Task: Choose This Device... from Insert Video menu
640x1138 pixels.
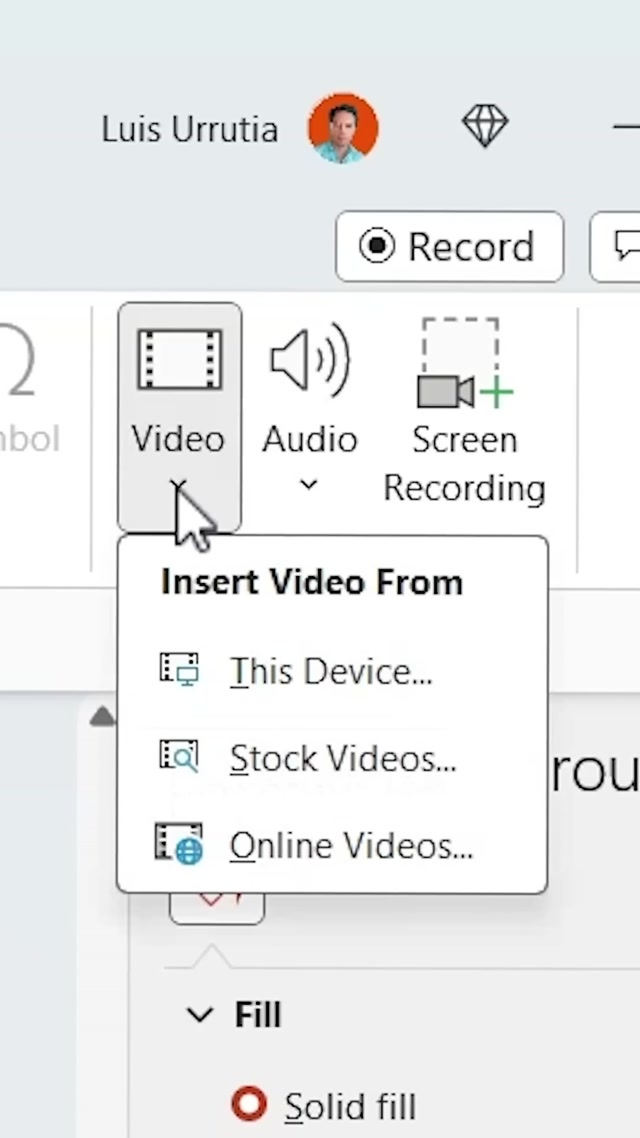Action: pyautogui.click(x=330, y=671)
